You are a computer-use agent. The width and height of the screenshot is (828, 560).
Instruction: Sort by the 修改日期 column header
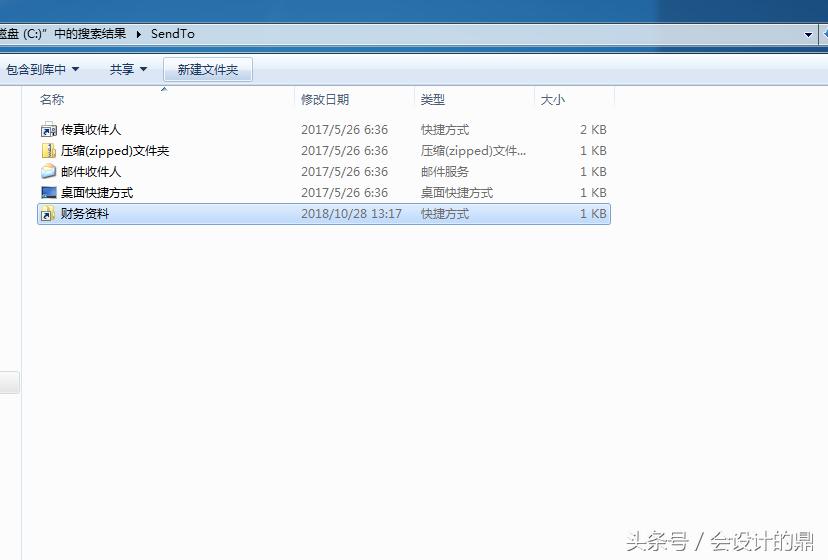coord(325,99)
